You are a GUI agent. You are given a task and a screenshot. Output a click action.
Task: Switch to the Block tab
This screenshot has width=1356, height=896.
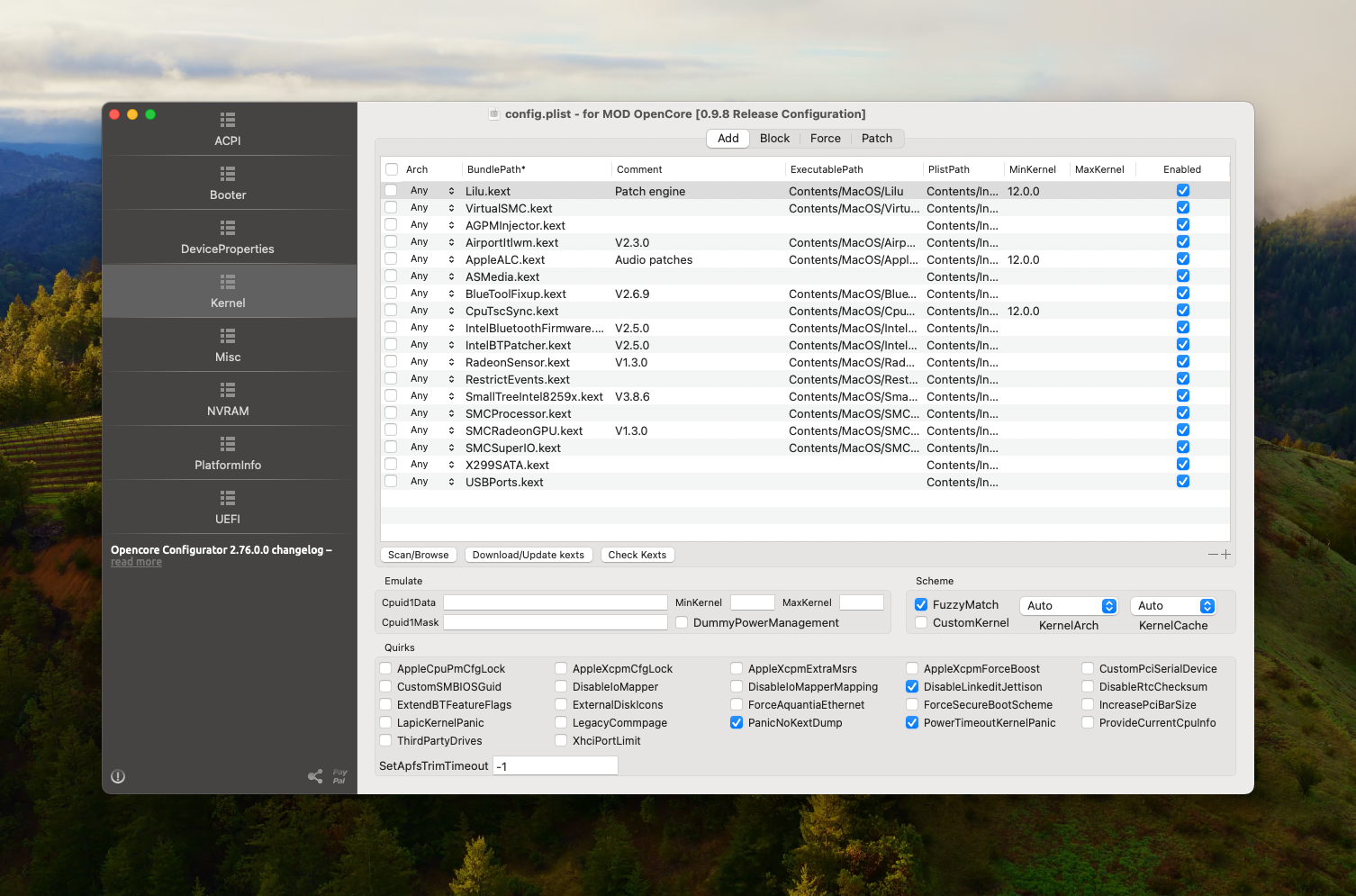(x=774, y=139)
